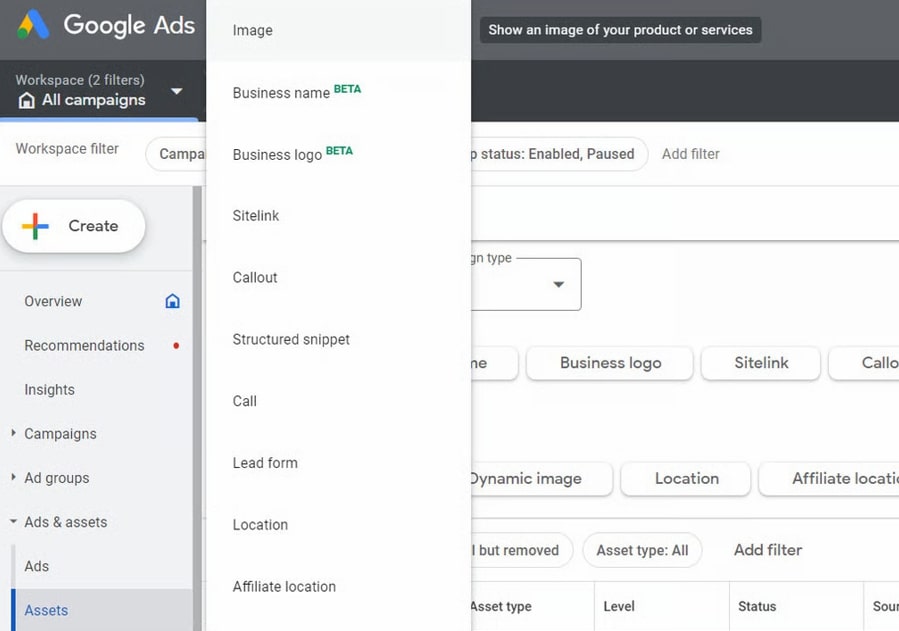Click the status Enabled, Paused filter chip

559,154
